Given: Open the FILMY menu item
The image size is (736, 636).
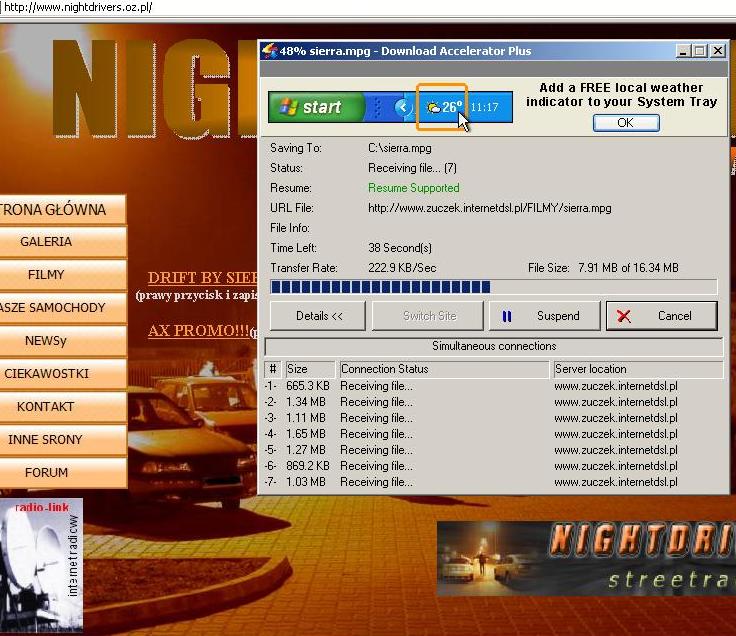Looking at the screenshot, I should pos(63,275).
